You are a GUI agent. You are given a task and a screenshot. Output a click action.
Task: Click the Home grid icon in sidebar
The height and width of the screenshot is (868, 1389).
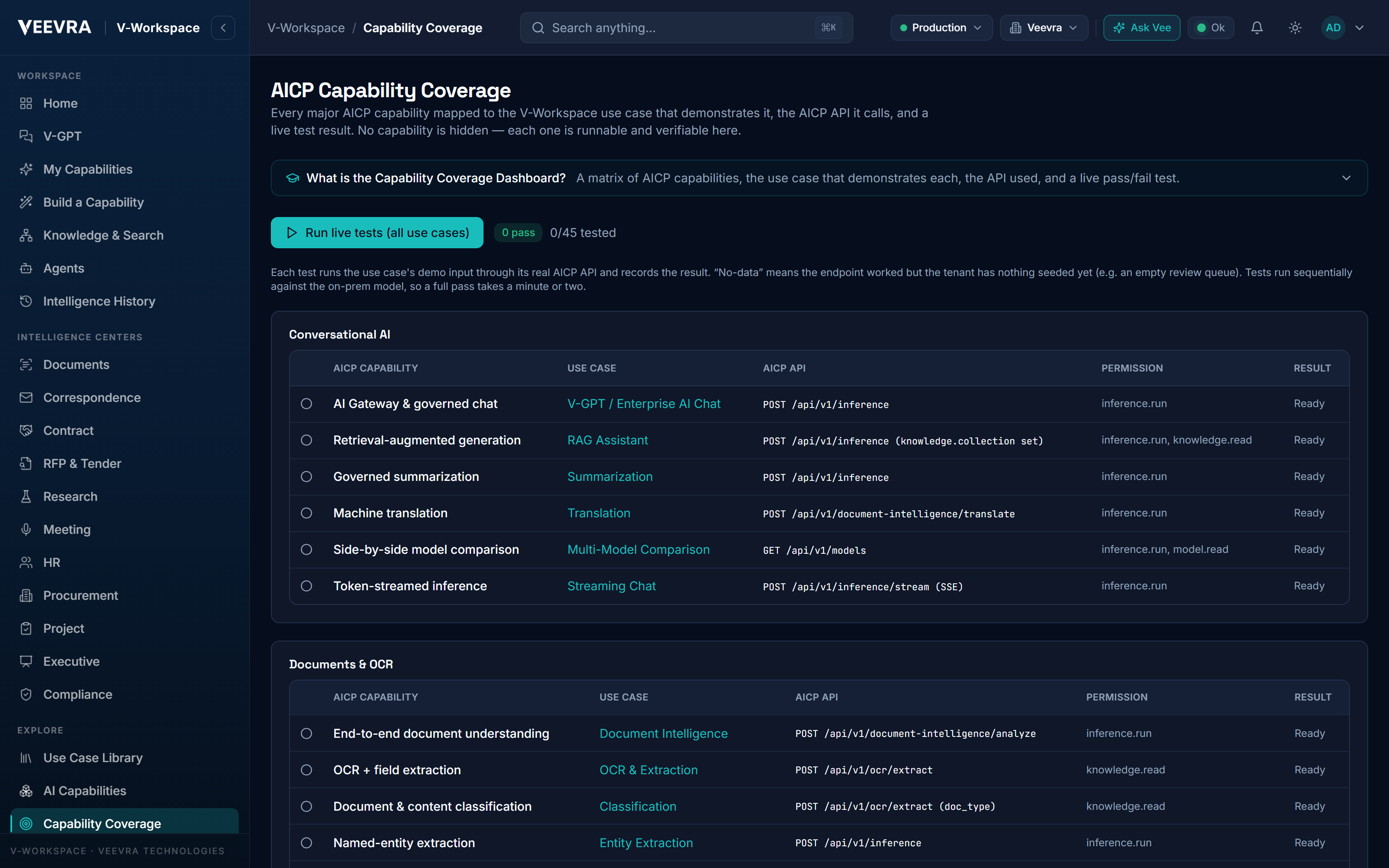(26, 103)
